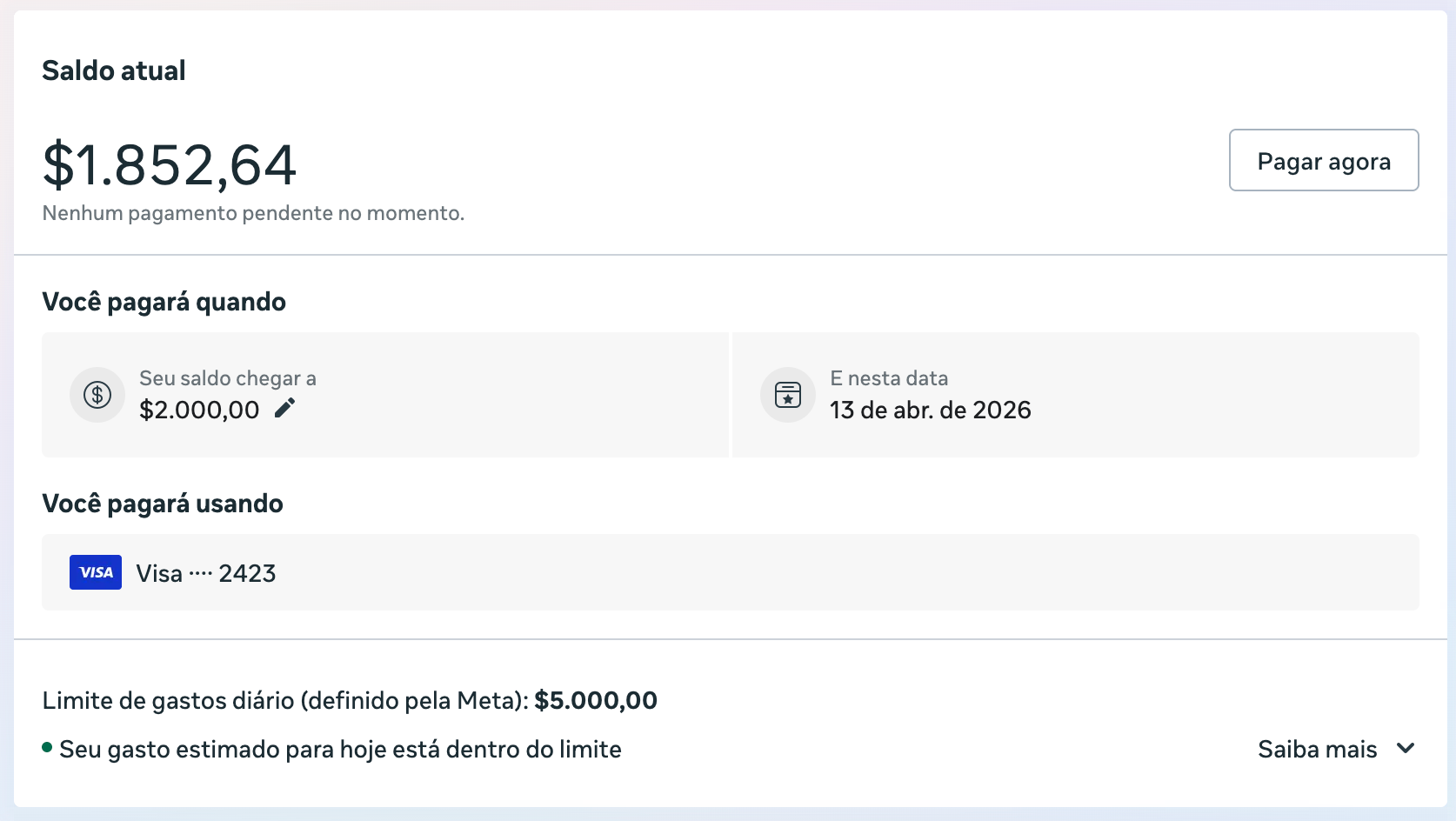
Task: Click the calendar icon next to 'E nesta data'
Action: pyautogui.click(x=787, y=394)
